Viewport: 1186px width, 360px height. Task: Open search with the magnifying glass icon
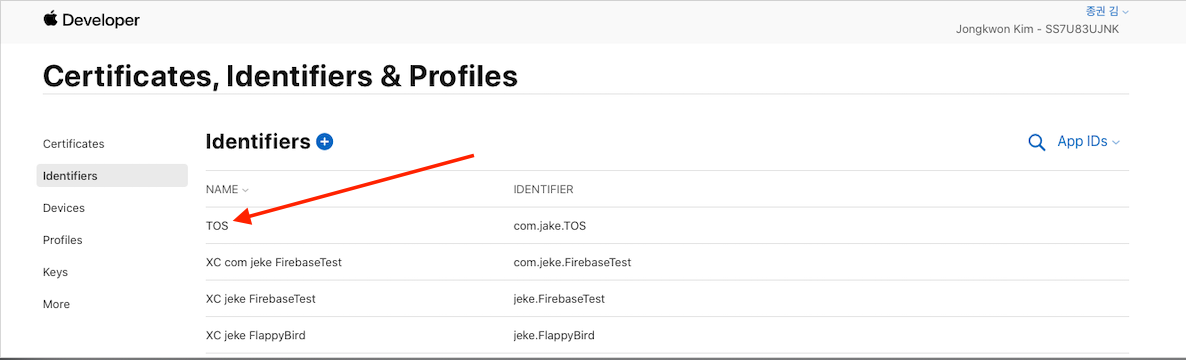pyautogui.click(x=1037, y=142)
